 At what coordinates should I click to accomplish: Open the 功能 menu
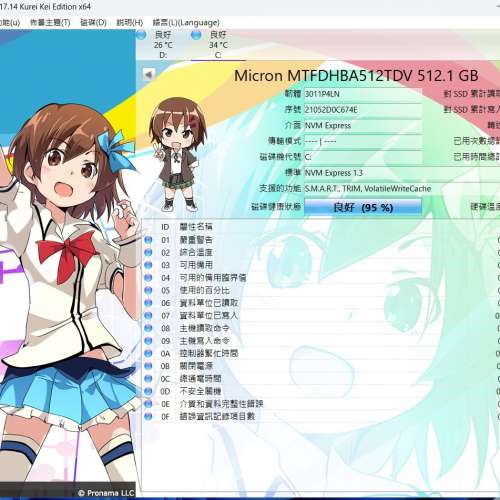point(10,23)
